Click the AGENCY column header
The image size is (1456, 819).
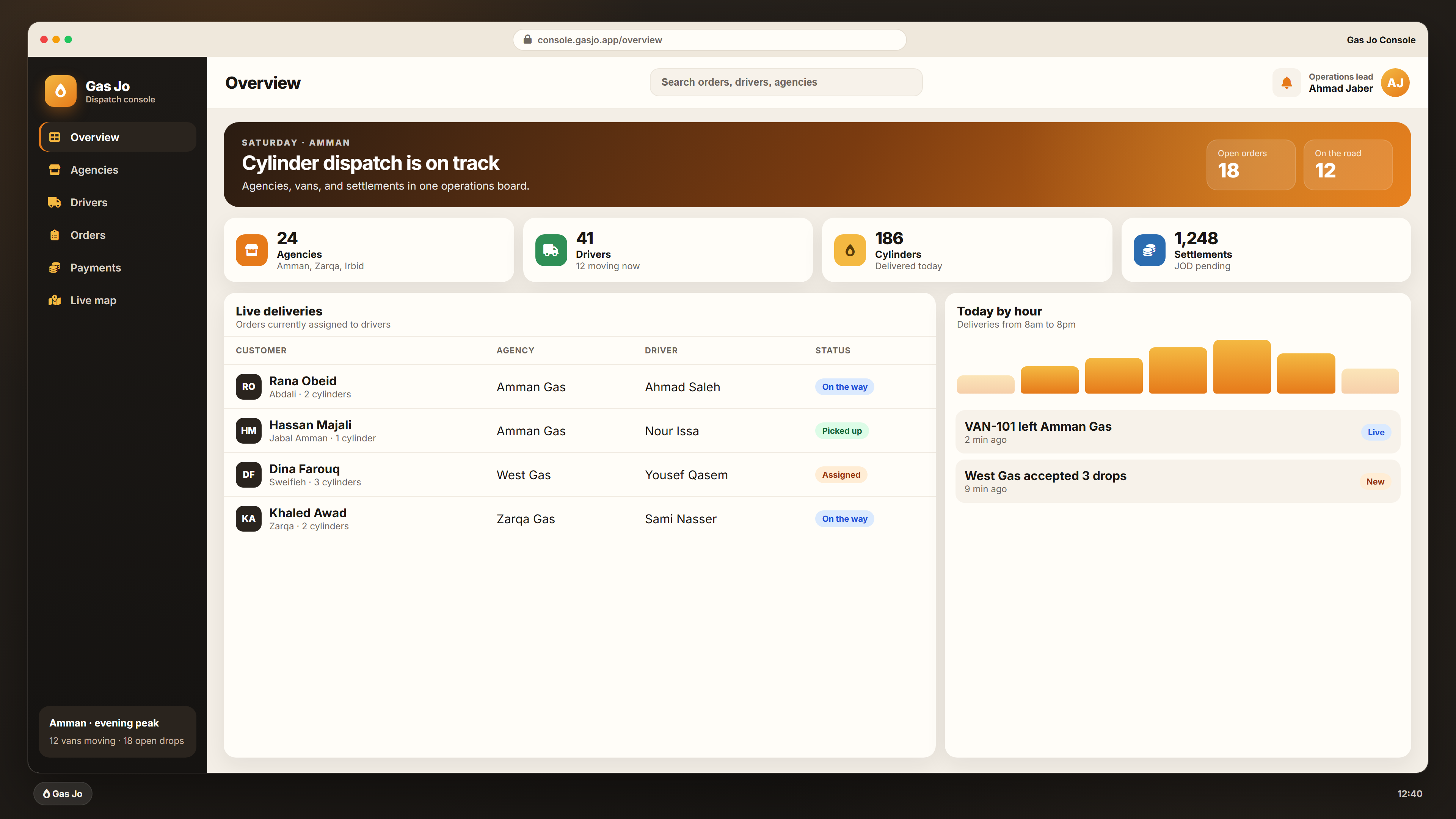click(x=515, y=350)
